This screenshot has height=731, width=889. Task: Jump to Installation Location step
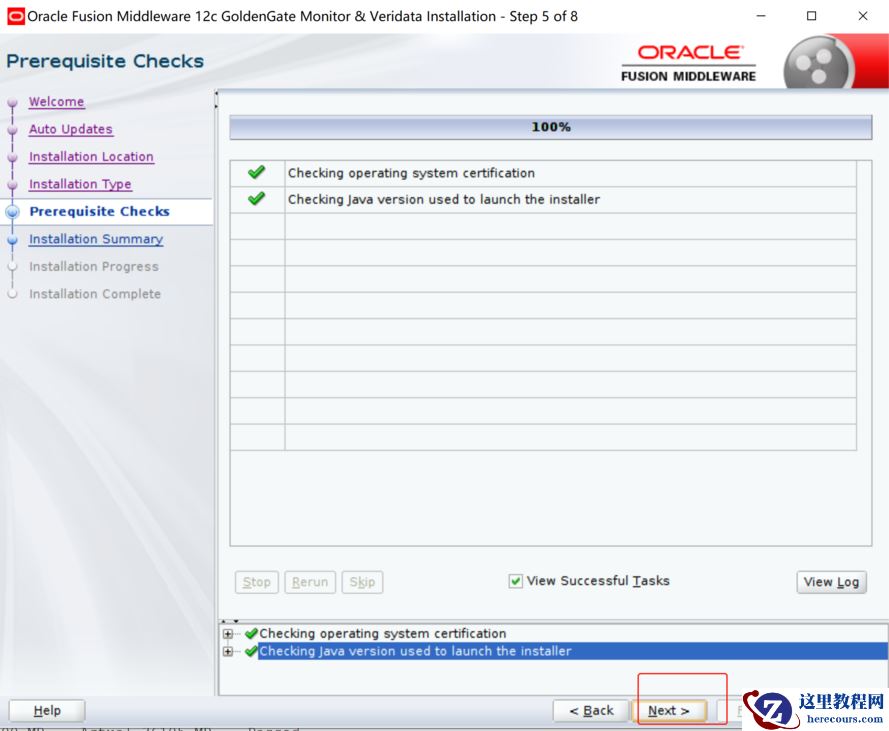point(91,157)
